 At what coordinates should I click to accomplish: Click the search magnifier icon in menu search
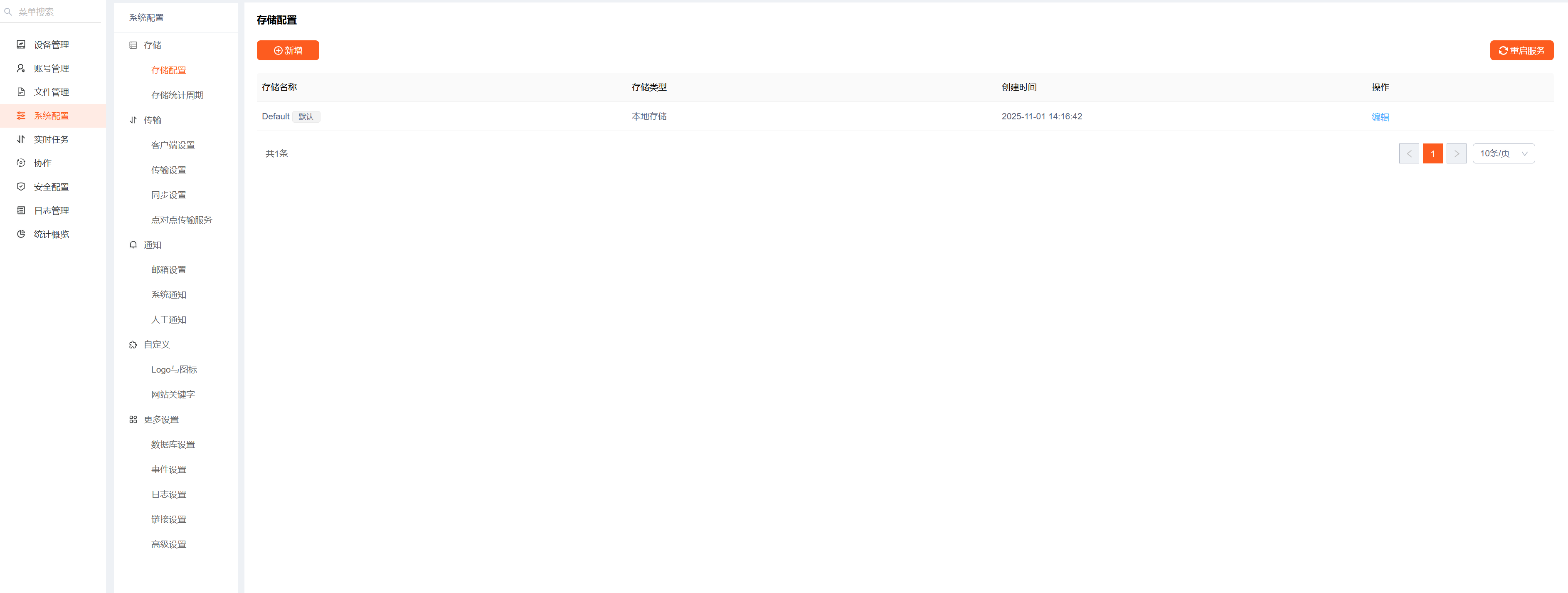coord(8,12)
